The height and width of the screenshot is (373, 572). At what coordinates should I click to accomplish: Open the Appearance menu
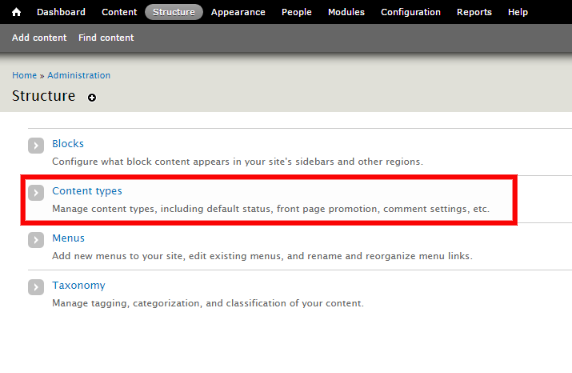[238, 12]
